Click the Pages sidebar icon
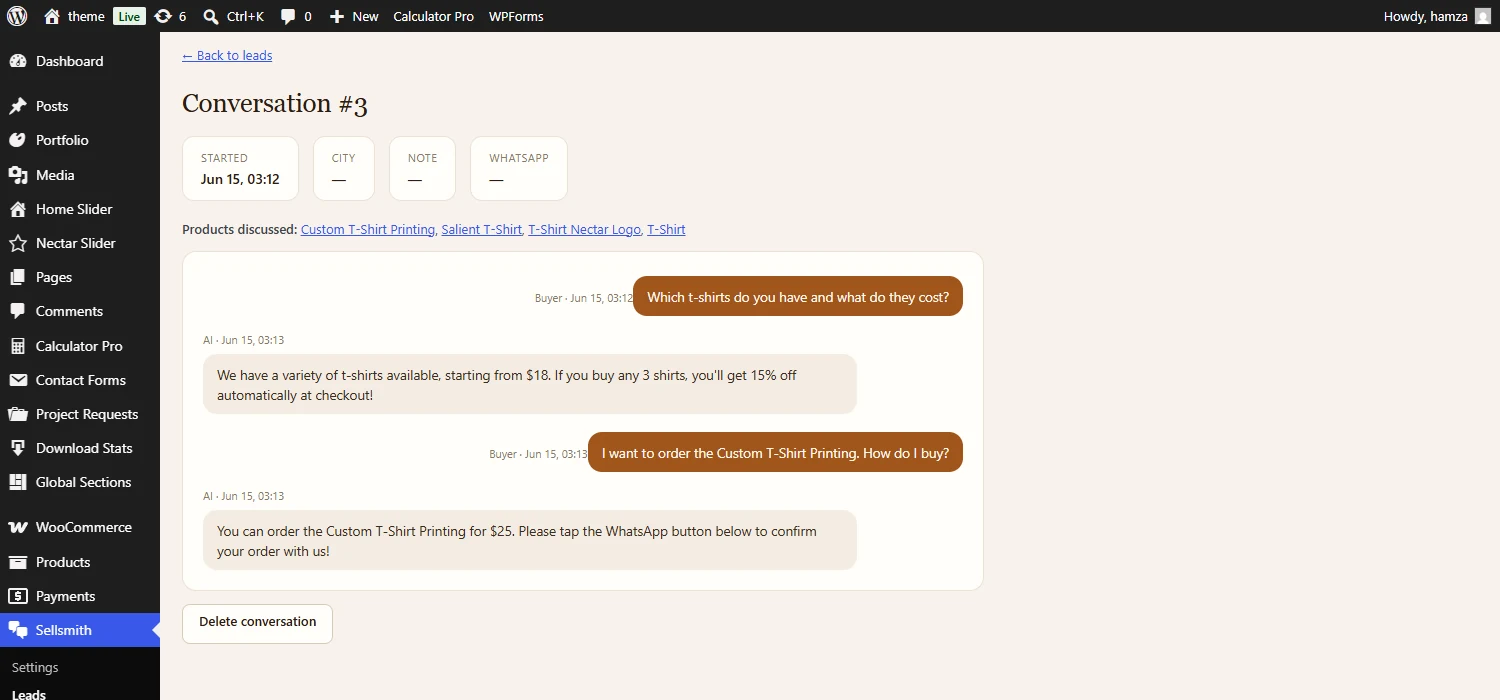 [x=17, y=277]
